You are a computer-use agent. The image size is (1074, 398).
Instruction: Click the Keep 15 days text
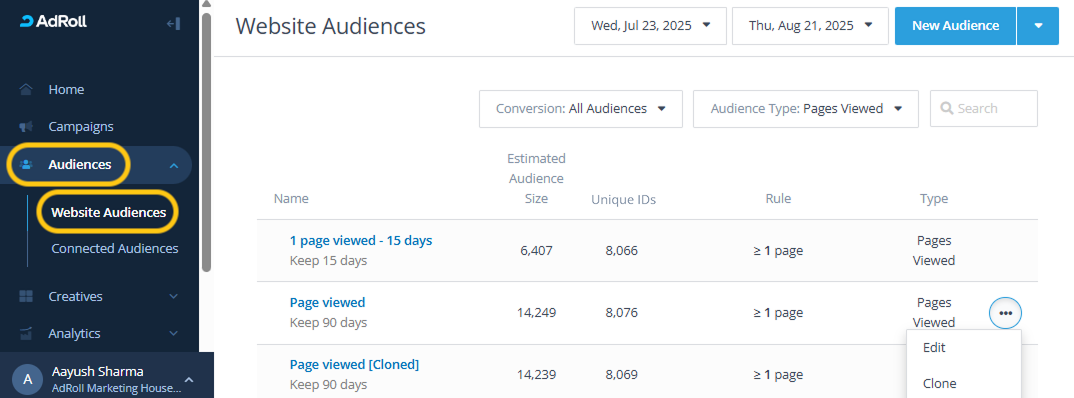coord(328,260)
